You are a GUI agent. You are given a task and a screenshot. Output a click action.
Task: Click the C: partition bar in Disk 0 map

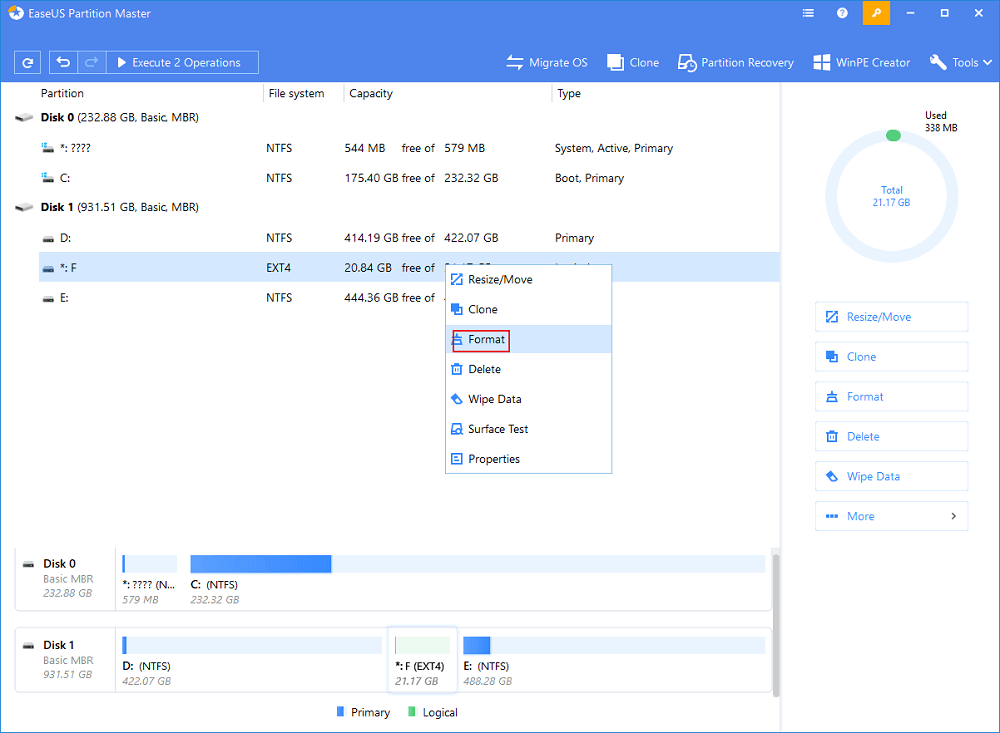[x=260, y=564]
